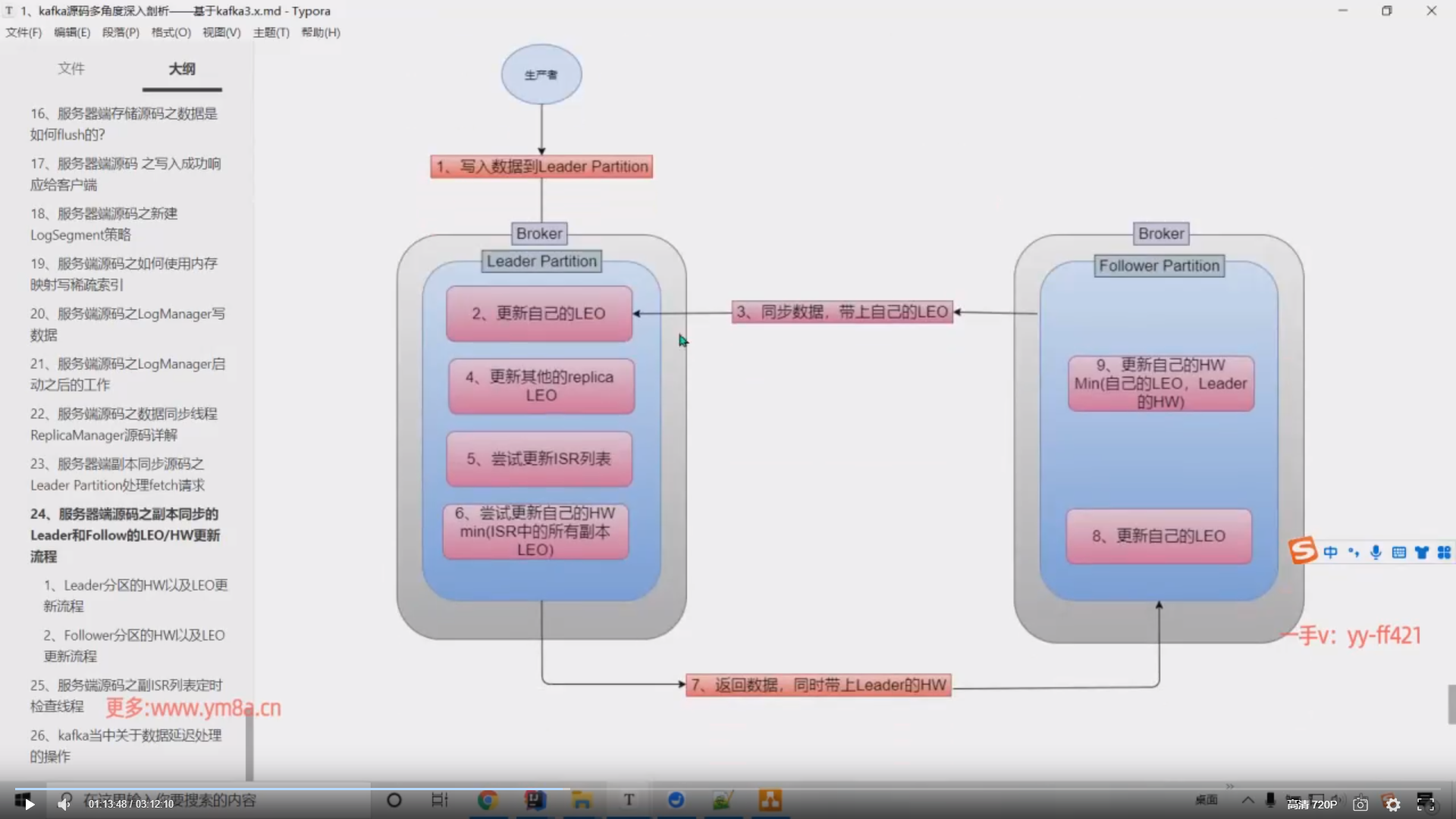Enter fullscreen video mode
The width and height of the screenshot is (1456, 819).
1426,805
